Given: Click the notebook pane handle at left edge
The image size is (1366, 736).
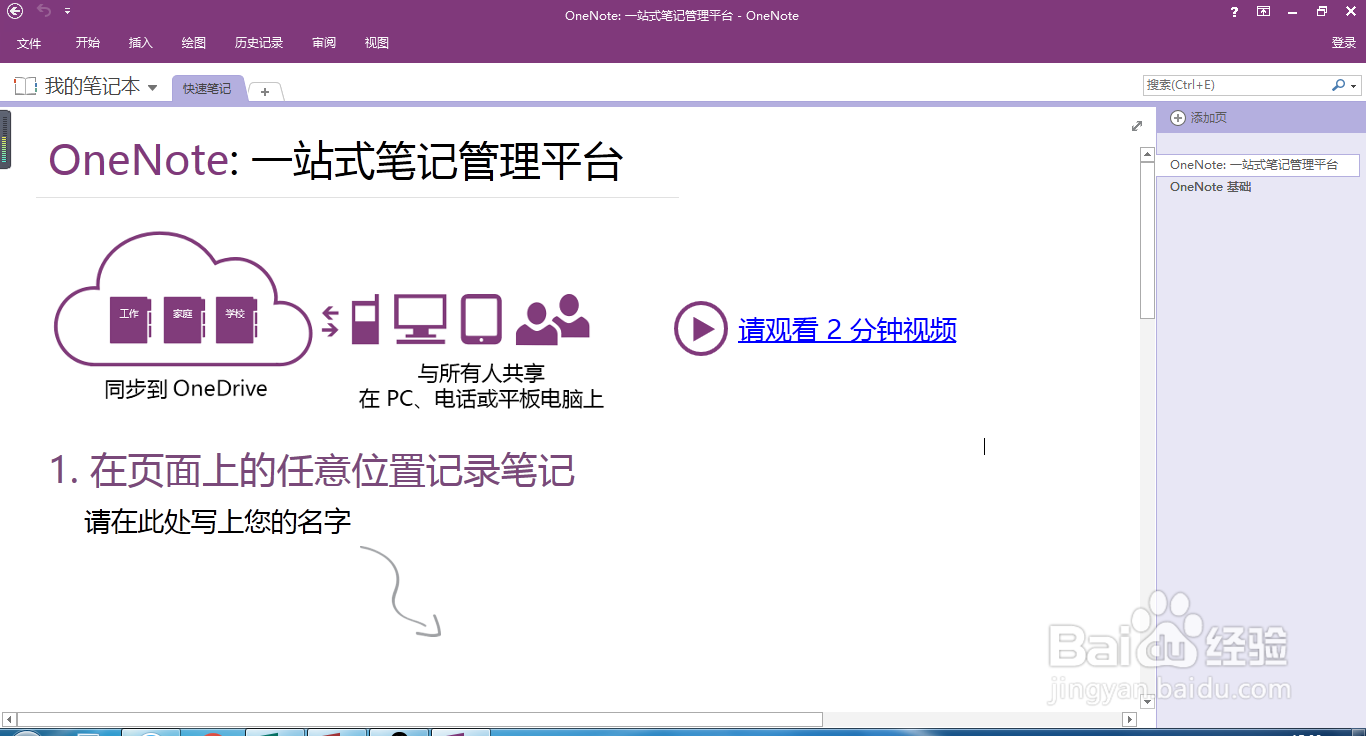Looking at the screenshot, I should point(5,139).
